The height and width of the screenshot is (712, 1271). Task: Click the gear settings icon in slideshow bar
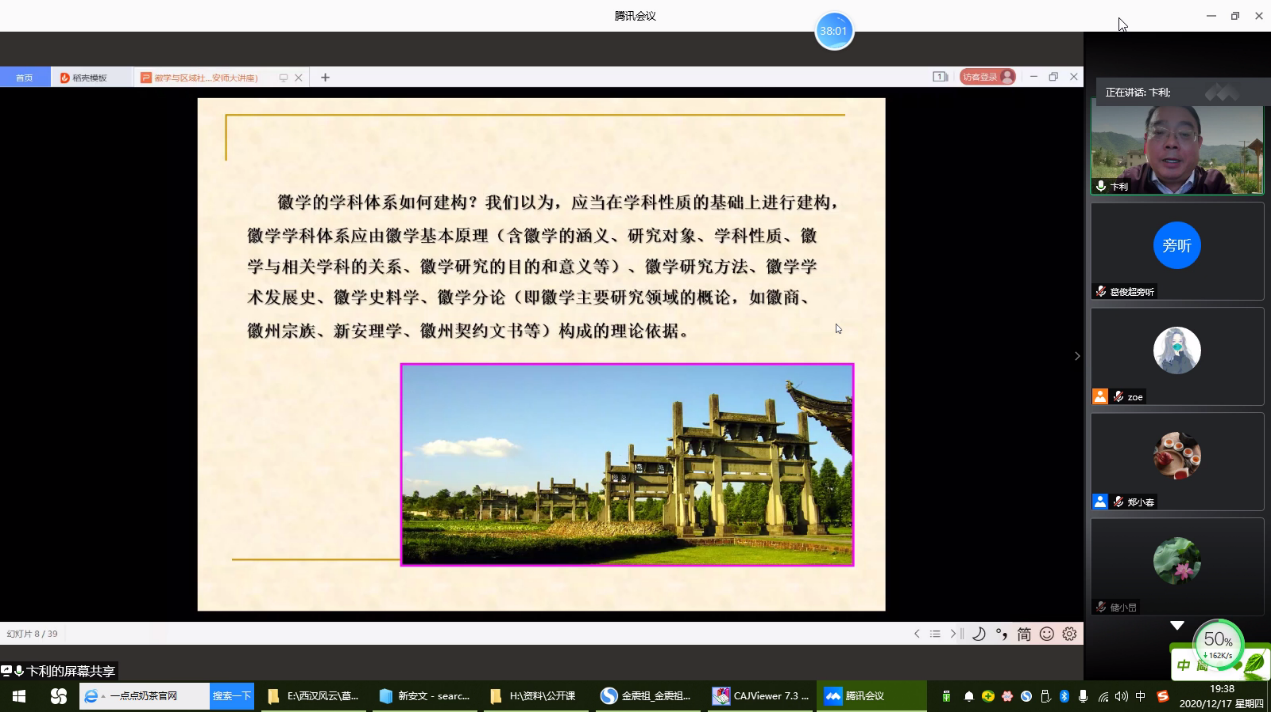click(x=1069, y=634)
